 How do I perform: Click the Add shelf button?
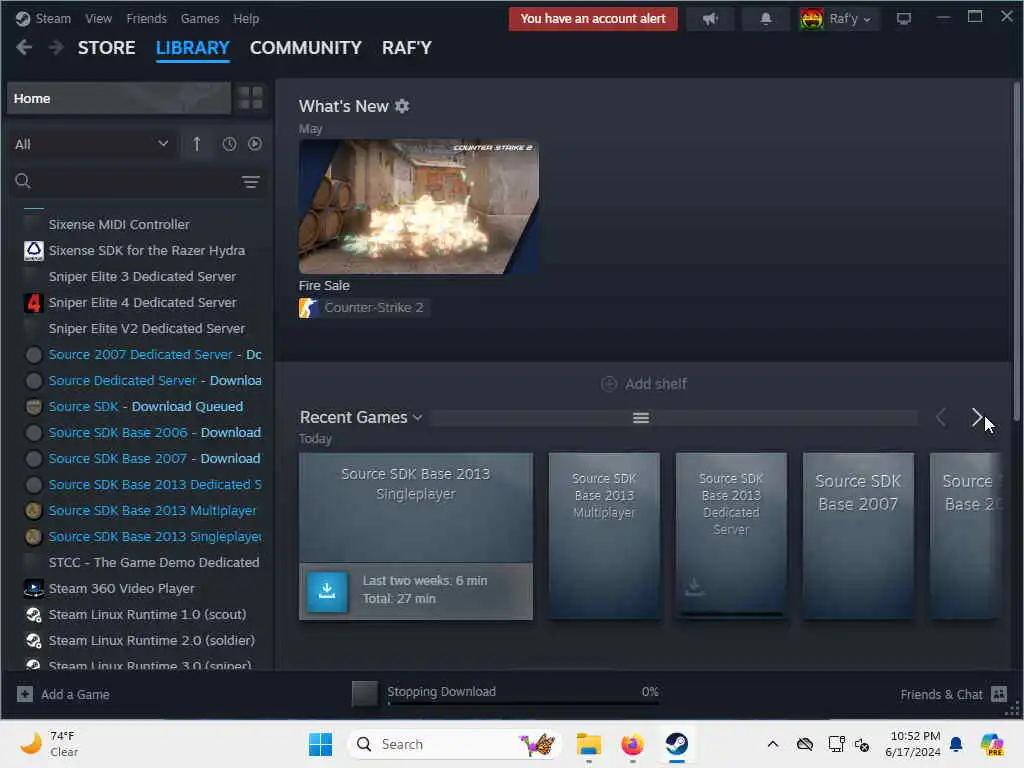click(x=643, y=383)
